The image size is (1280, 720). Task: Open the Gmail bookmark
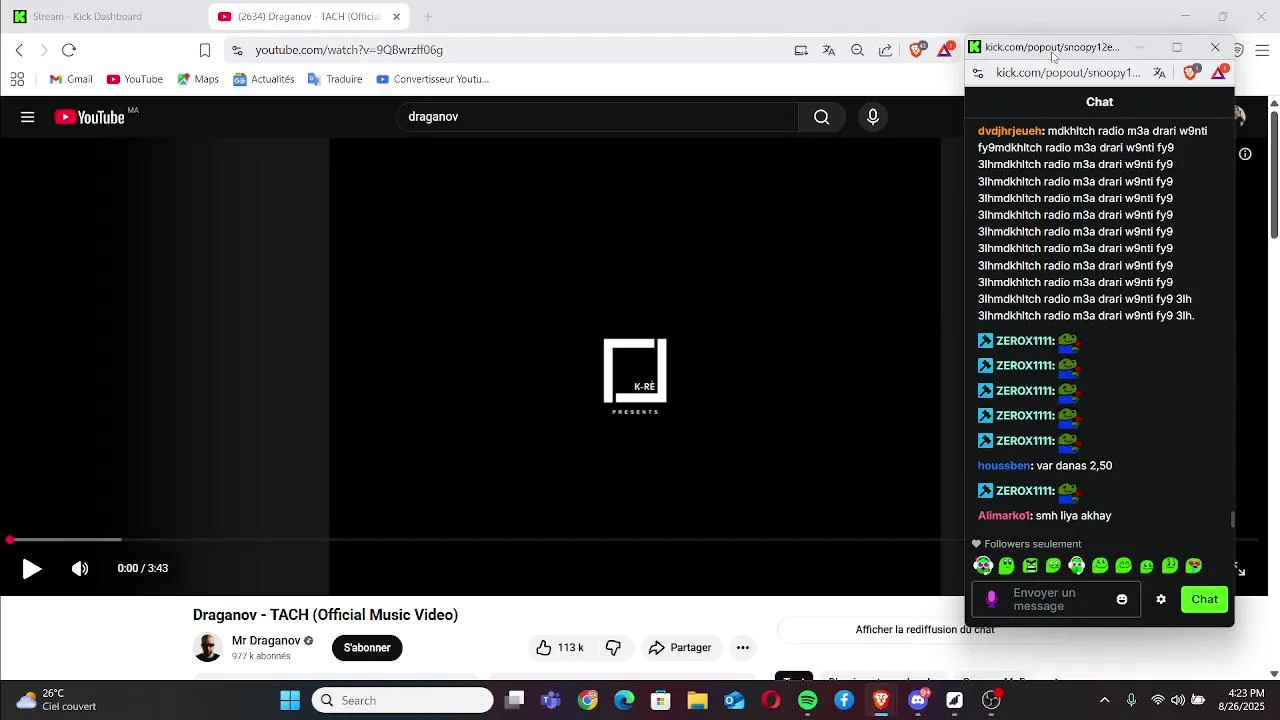(71, 79)
